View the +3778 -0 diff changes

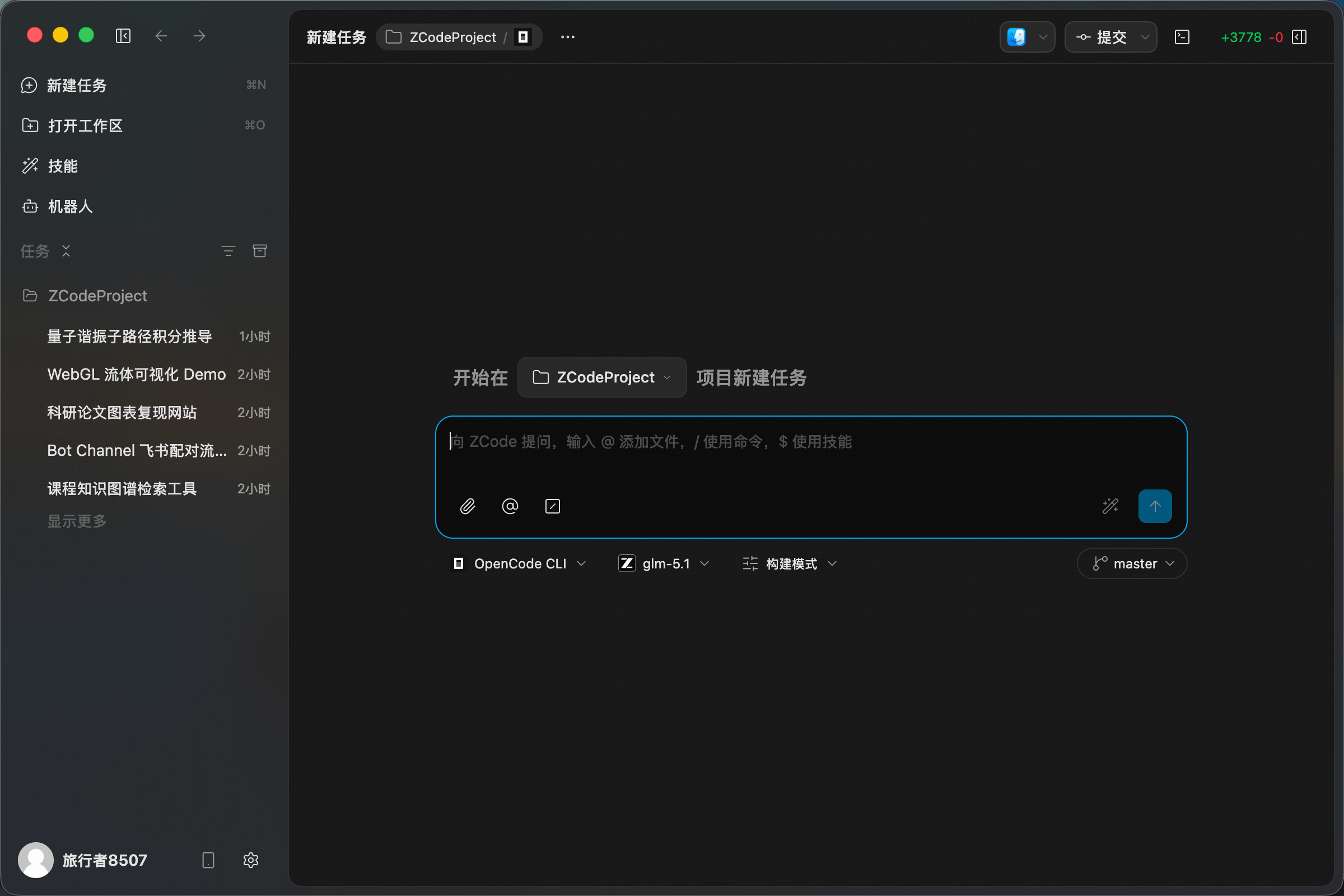[x=1252, y=37]
